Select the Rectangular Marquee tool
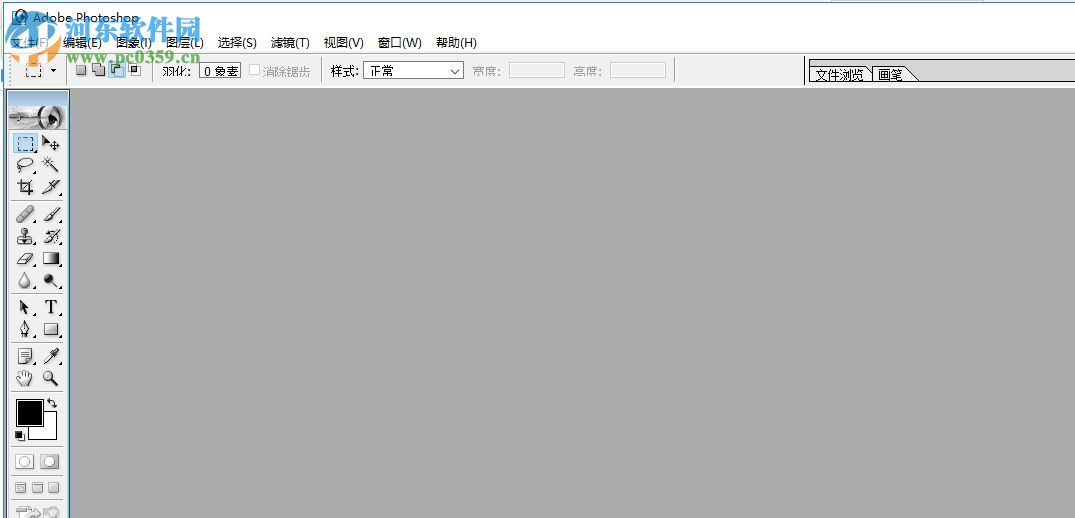The image size is (1075, 518). pos(25,143)
